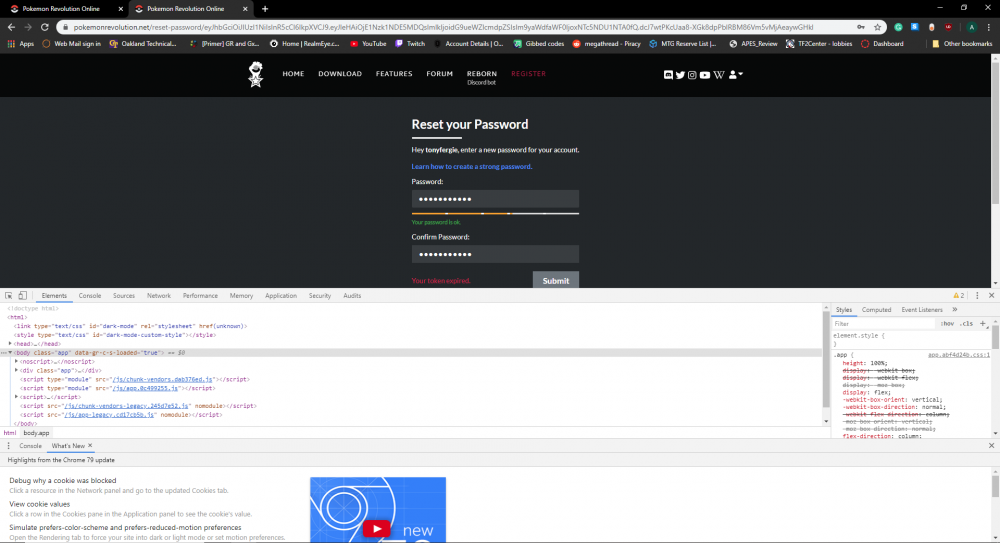Expand the head node in Elements tree

click(12, 343)
